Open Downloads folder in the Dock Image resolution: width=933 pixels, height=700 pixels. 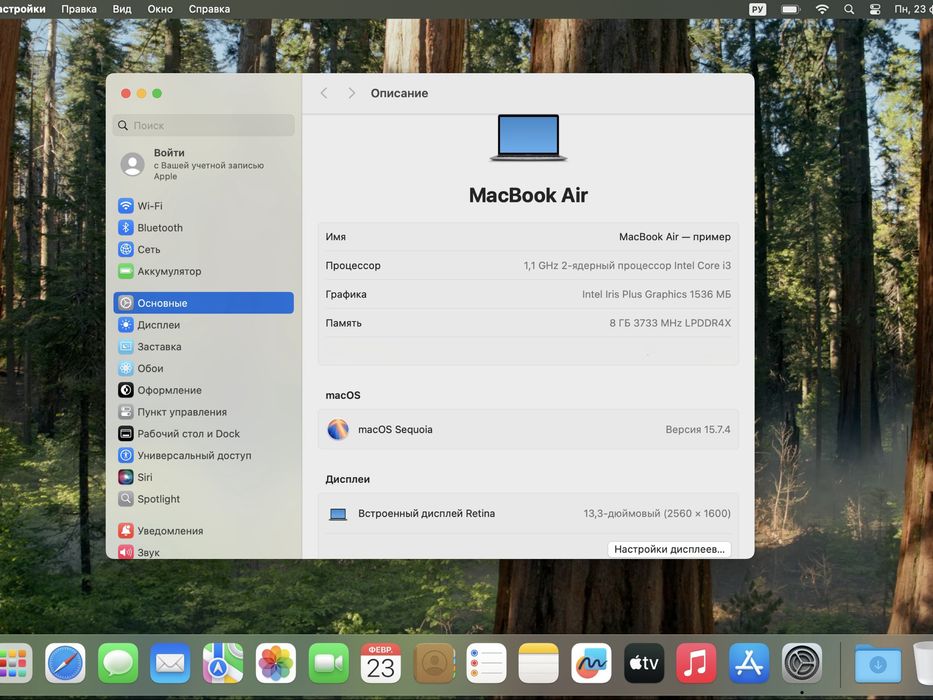(878, 662)
